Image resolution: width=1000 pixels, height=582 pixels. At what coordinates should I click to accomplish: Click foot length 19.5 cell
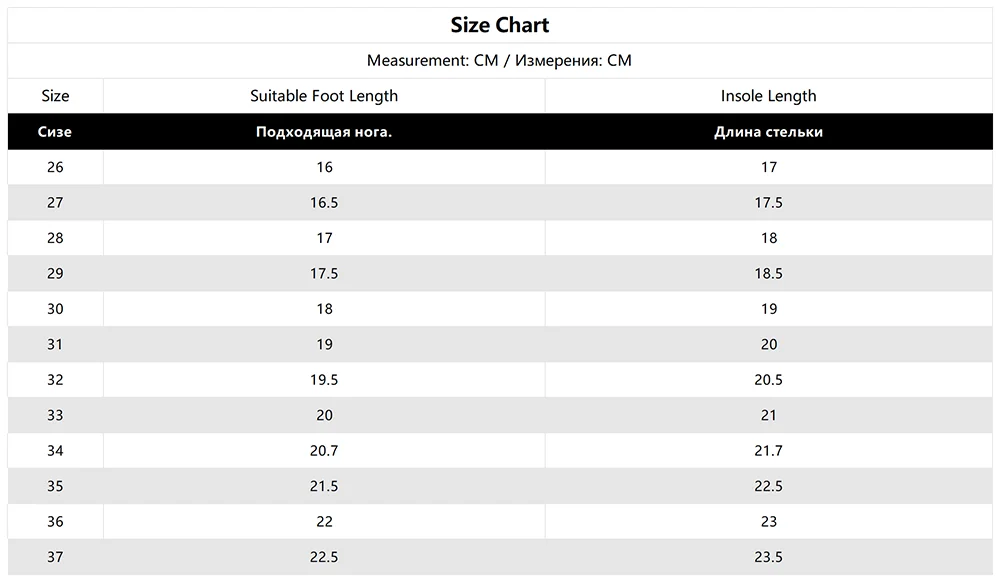pos(324,380)
